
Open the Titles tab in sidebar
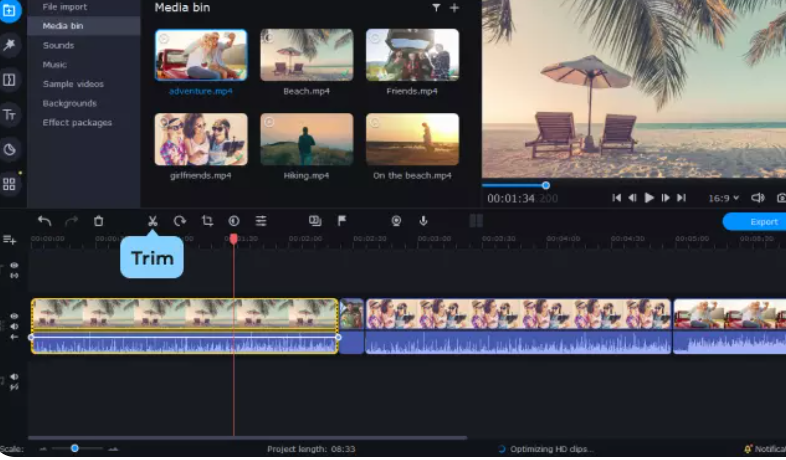[10, 115]
